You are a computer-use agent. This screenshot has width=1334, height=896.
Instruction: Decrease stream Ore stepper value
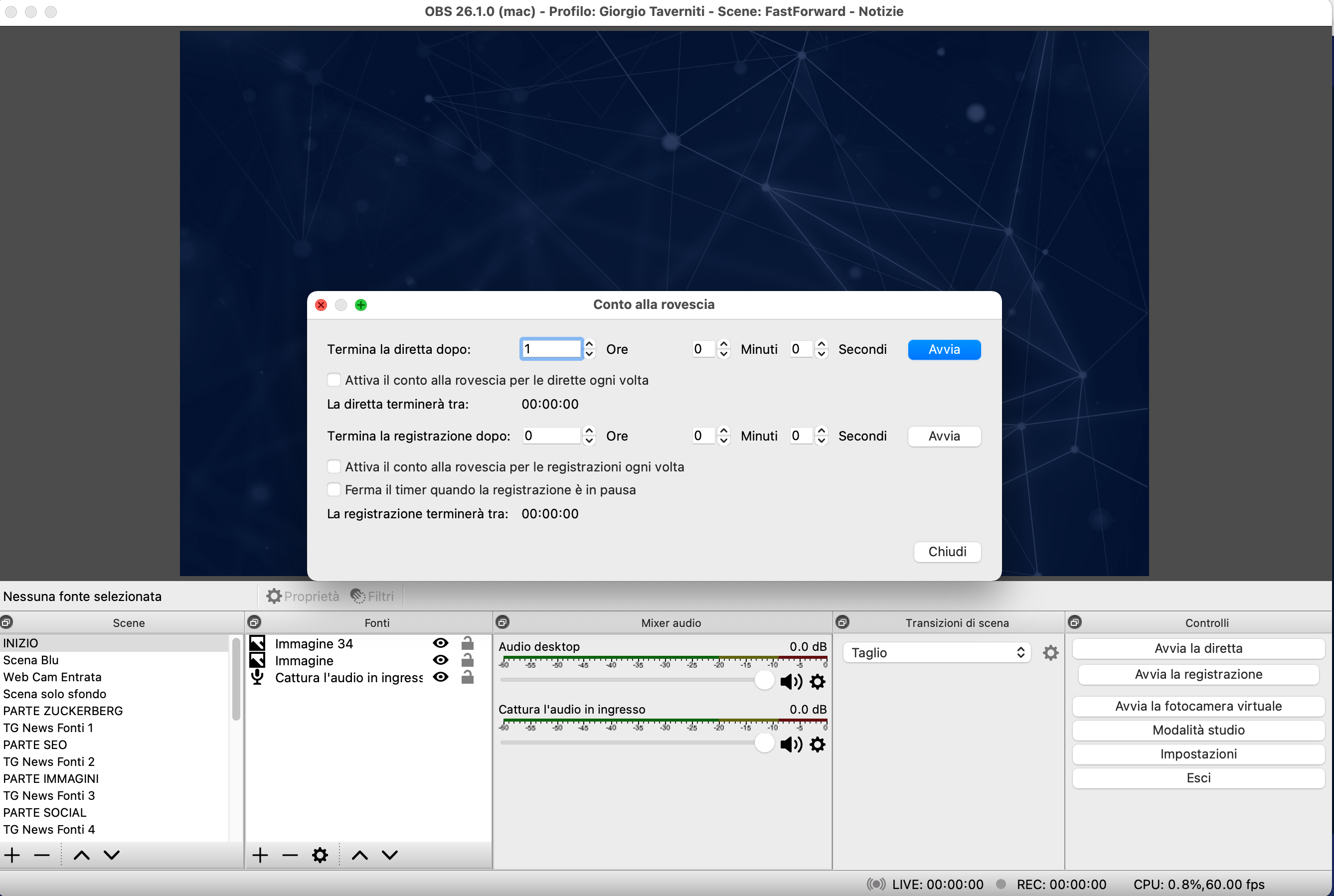pyautogui.click(x=589, y=354)
